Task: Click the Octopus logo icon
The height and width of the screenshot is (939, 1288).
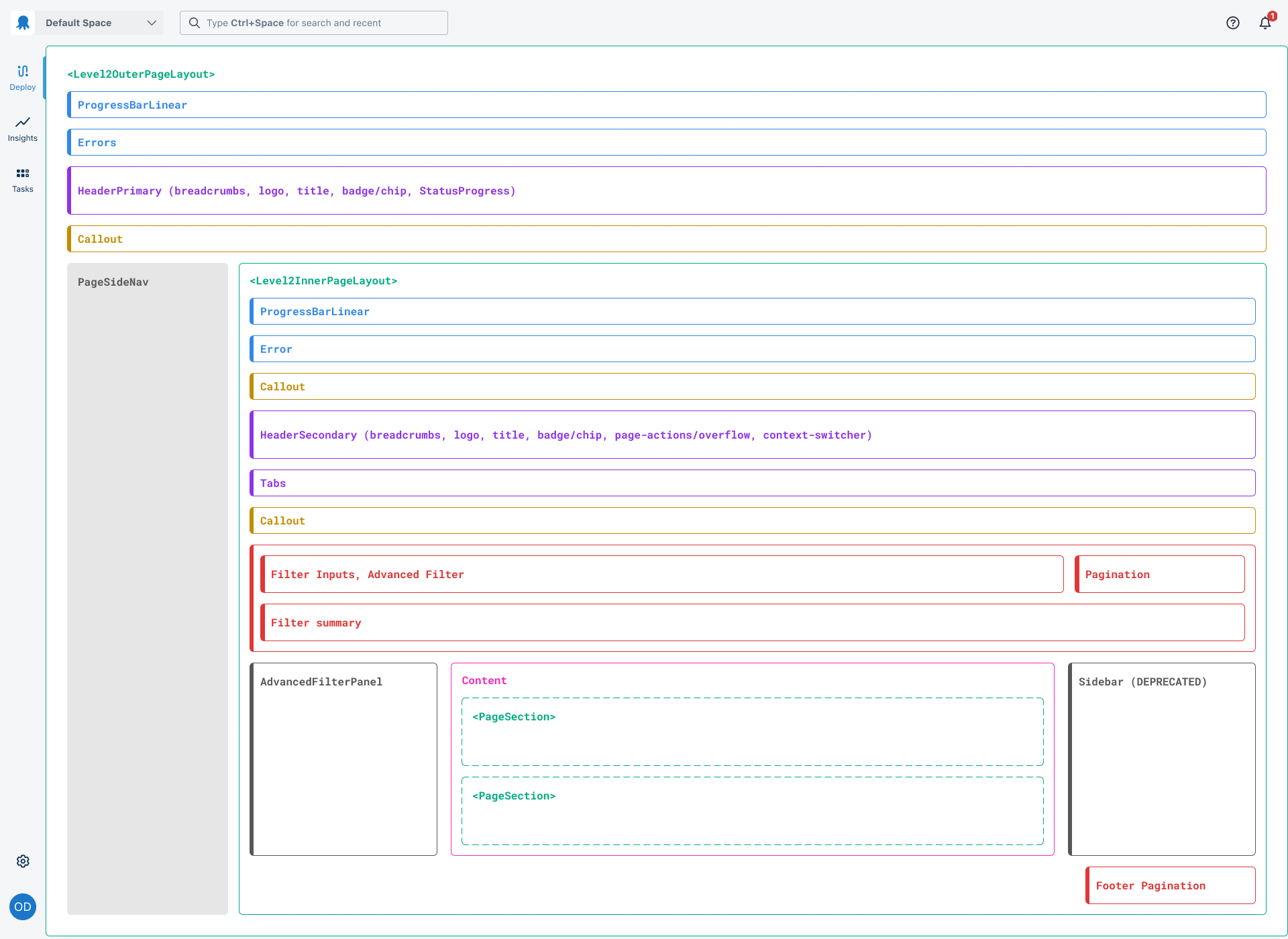Action: pyautogui.click(x=23, y=23)
